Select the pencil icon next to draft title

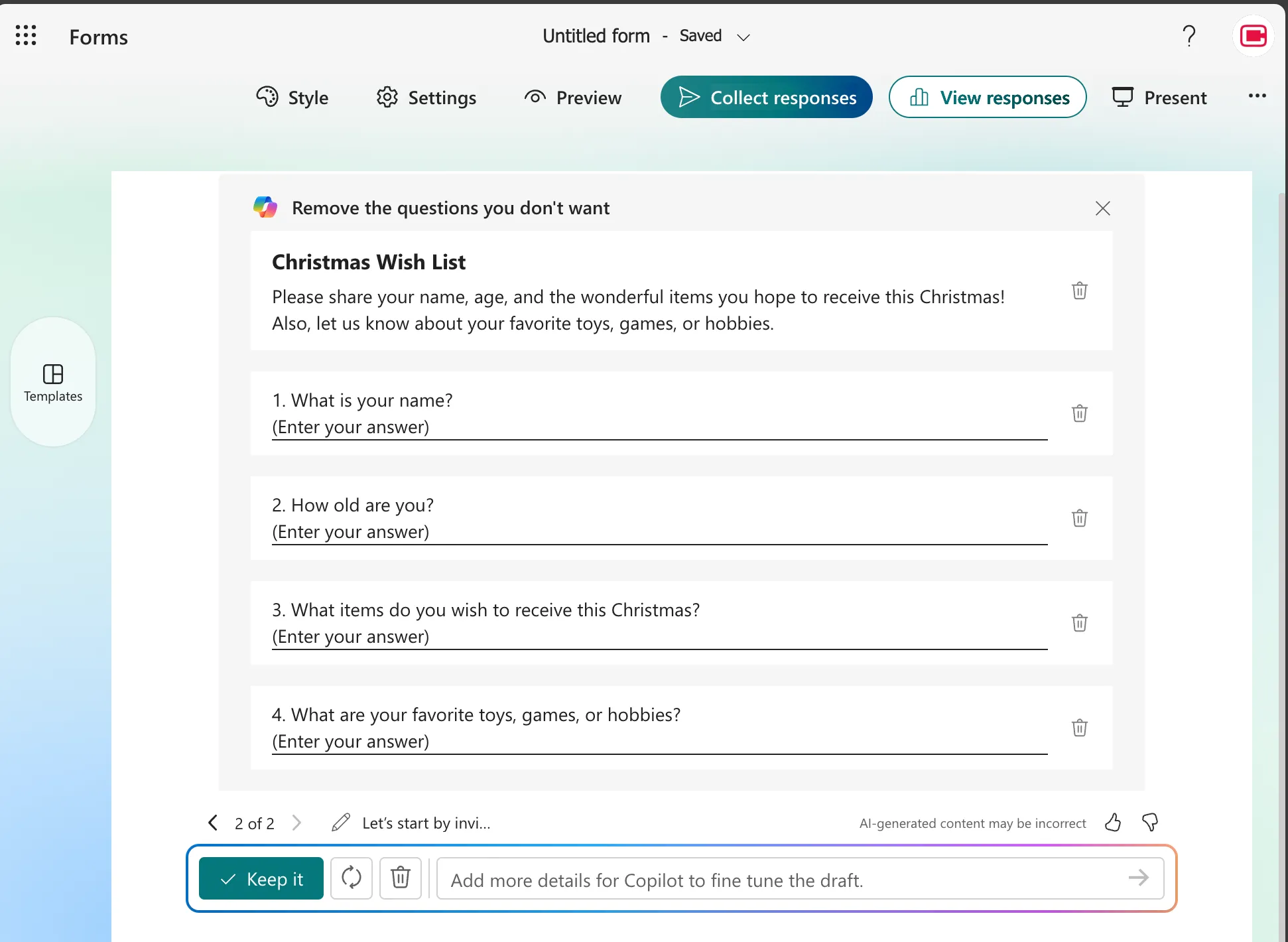point(340,823)
